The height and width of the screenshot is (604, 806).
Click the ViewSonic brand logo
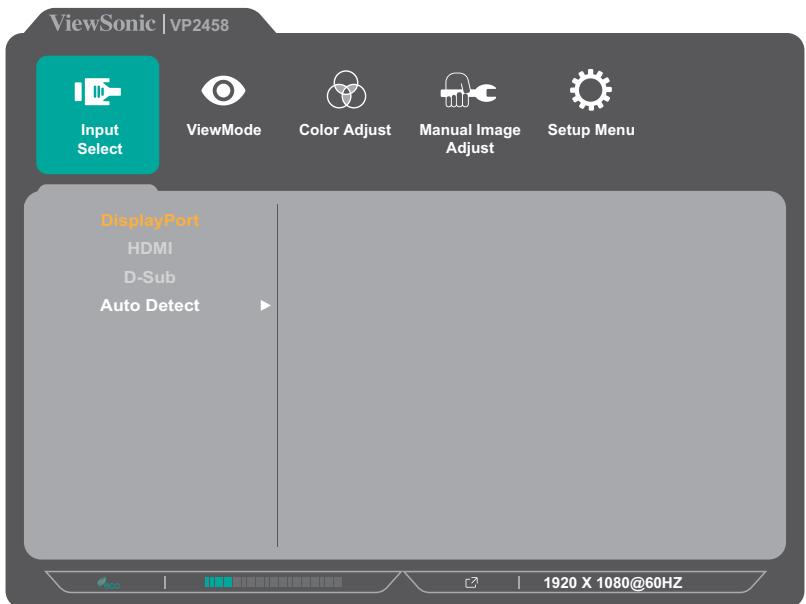point(102,24)
